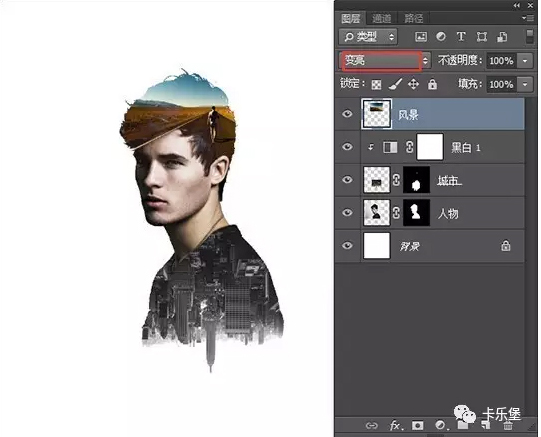Screen dimensions: 541x437
Task: Hide the 人物 layer visibility eye
Action: click(347, 212)
